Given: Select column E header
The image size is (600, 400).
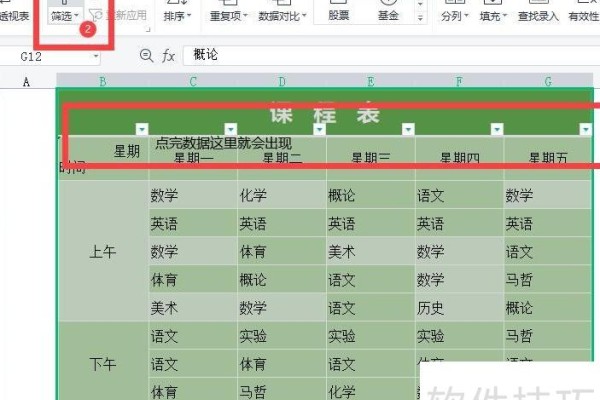Looking at the screenshot, I should [x=370, y=81].
